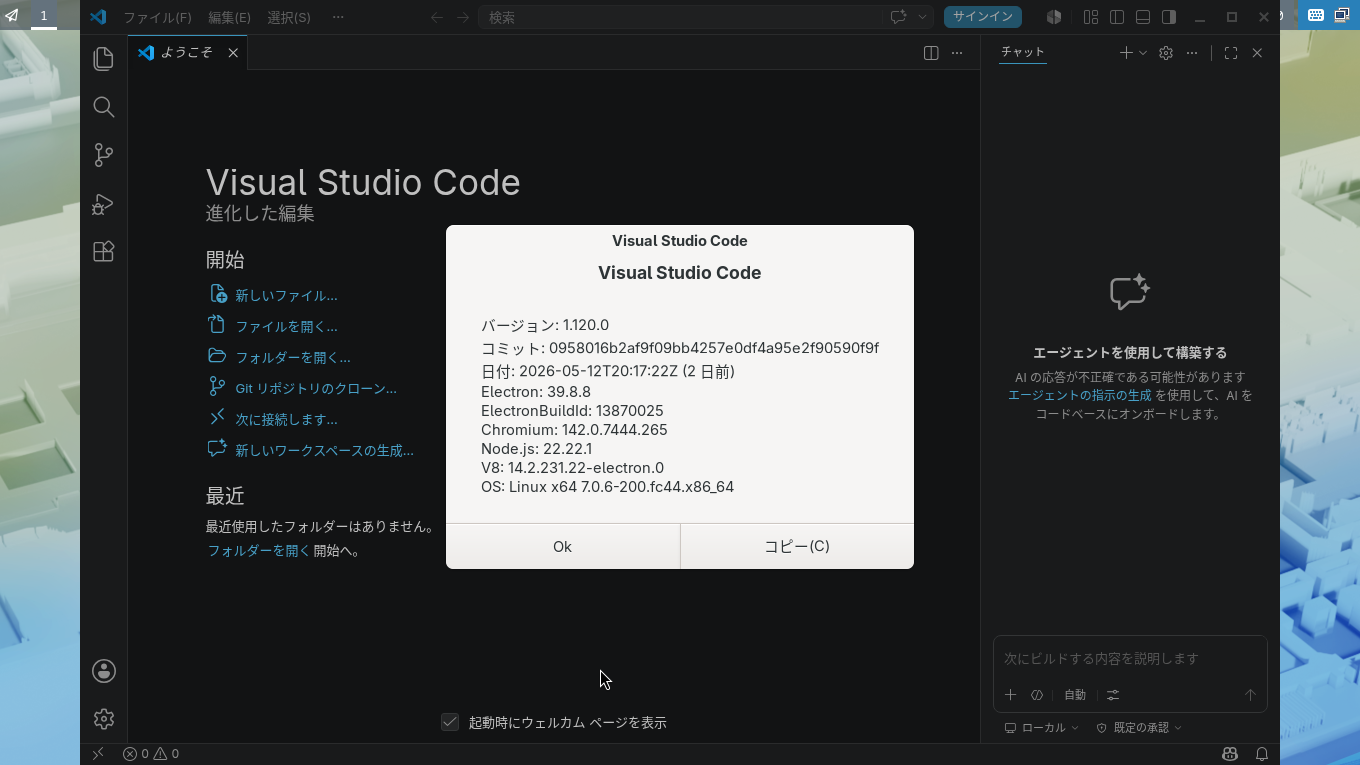Click フォルダーを開く... start link
The image size is (1360, 765).
[293, 358]
